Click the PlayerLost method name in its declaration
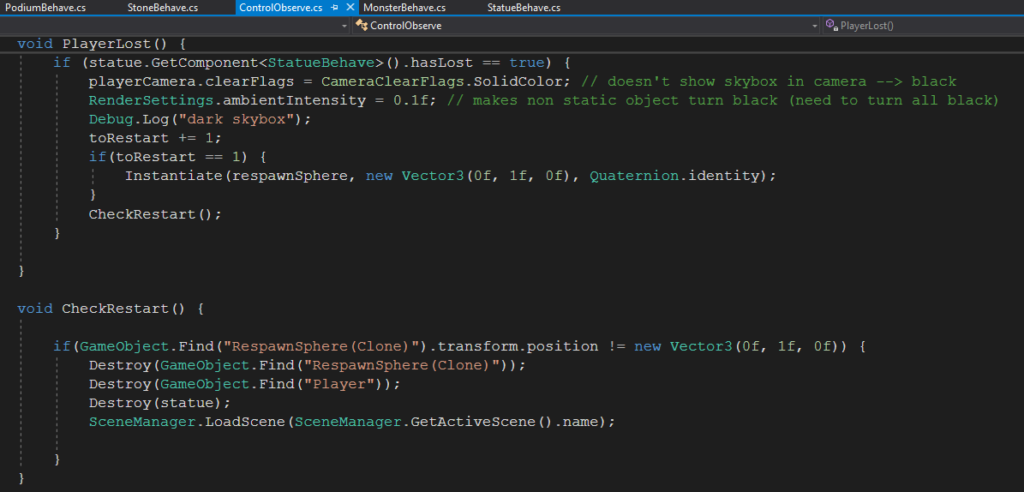Screen dimensions: 1024x492 107,44
